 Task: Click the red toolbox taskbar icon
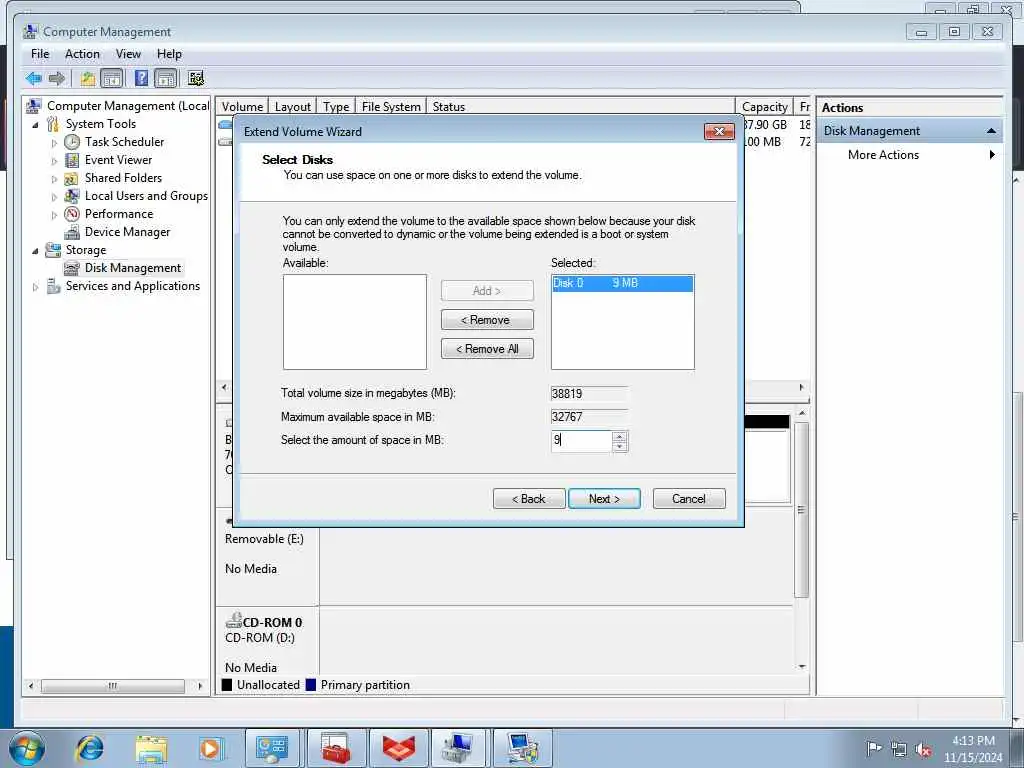(x=336, y=748)
